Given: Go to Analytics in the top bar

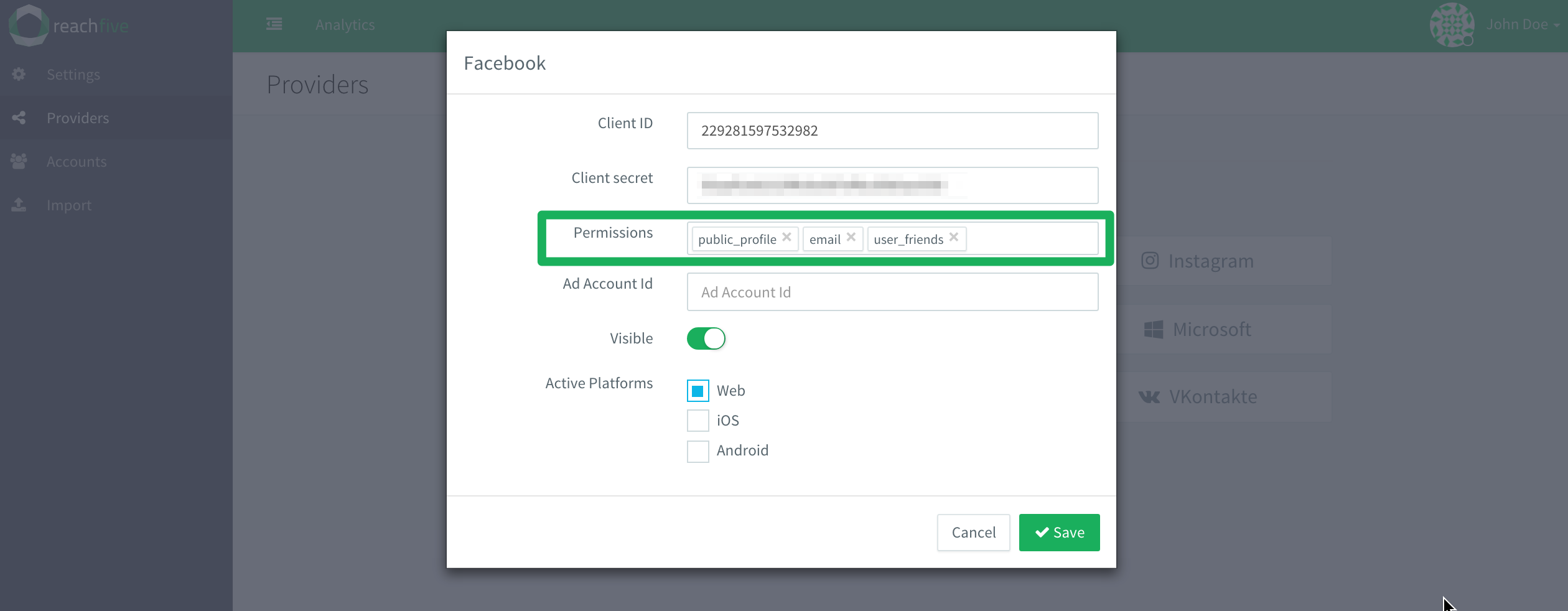Looking at the screenshot, I should [345, 25].
